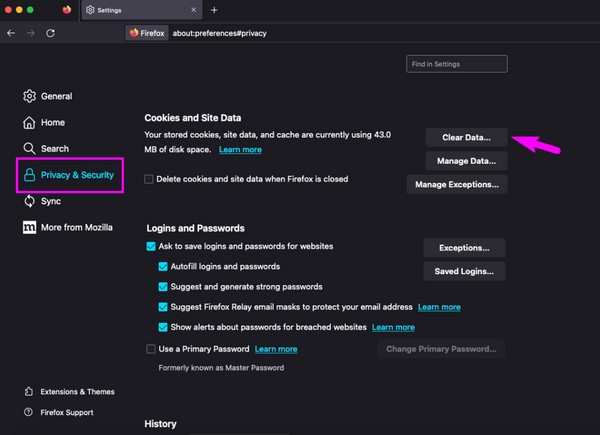Reload the current page
Viewport: 600px width, 435px height.
point(50,33)
